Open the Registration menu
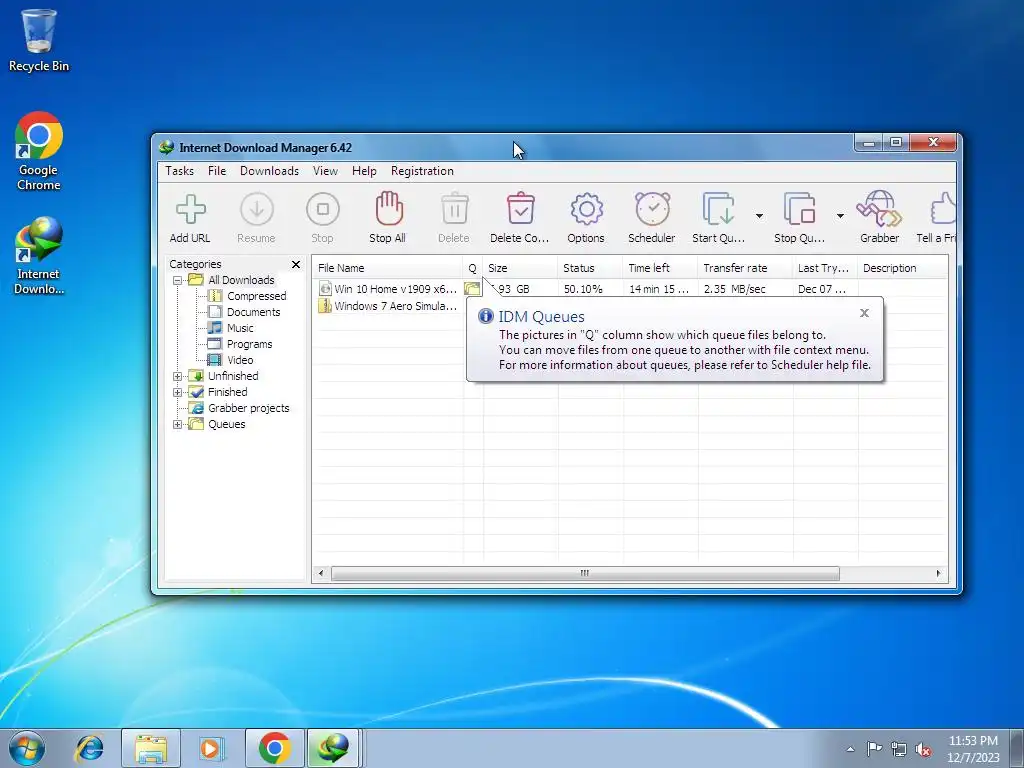Image resolution: width=1024 pixels, height=768 pixels. pyautogui.click(x=422, y=171)
